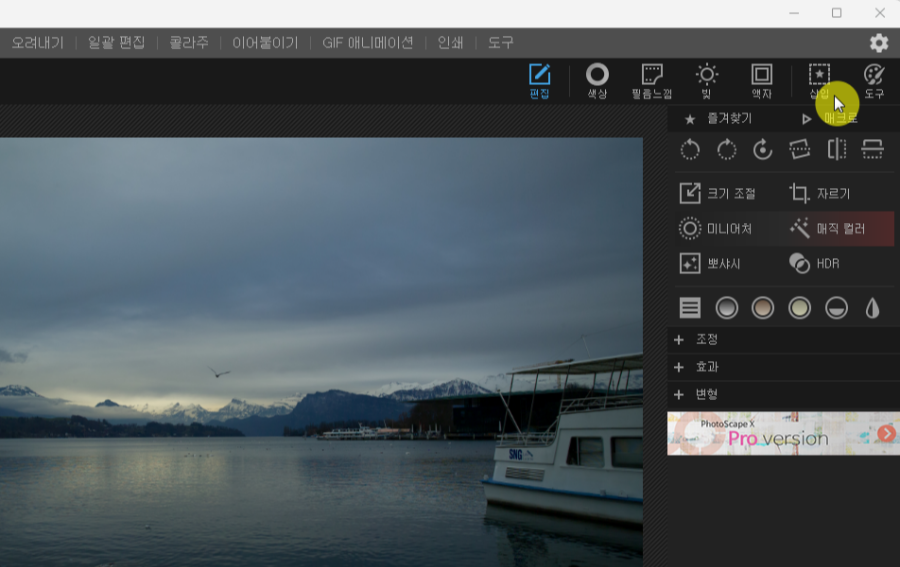
Task: Open the settings gear icon
Action: 879,43
